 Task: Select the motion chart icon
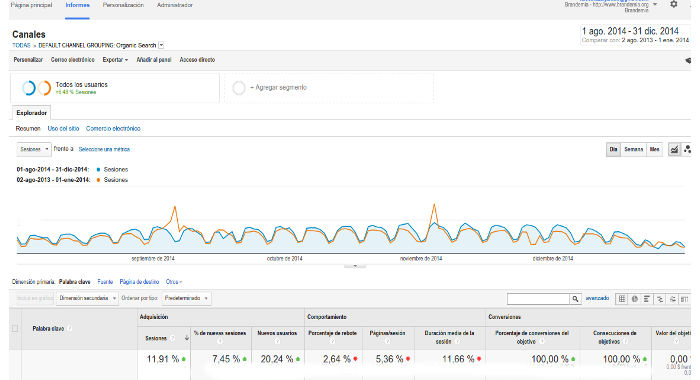(688, 150)
